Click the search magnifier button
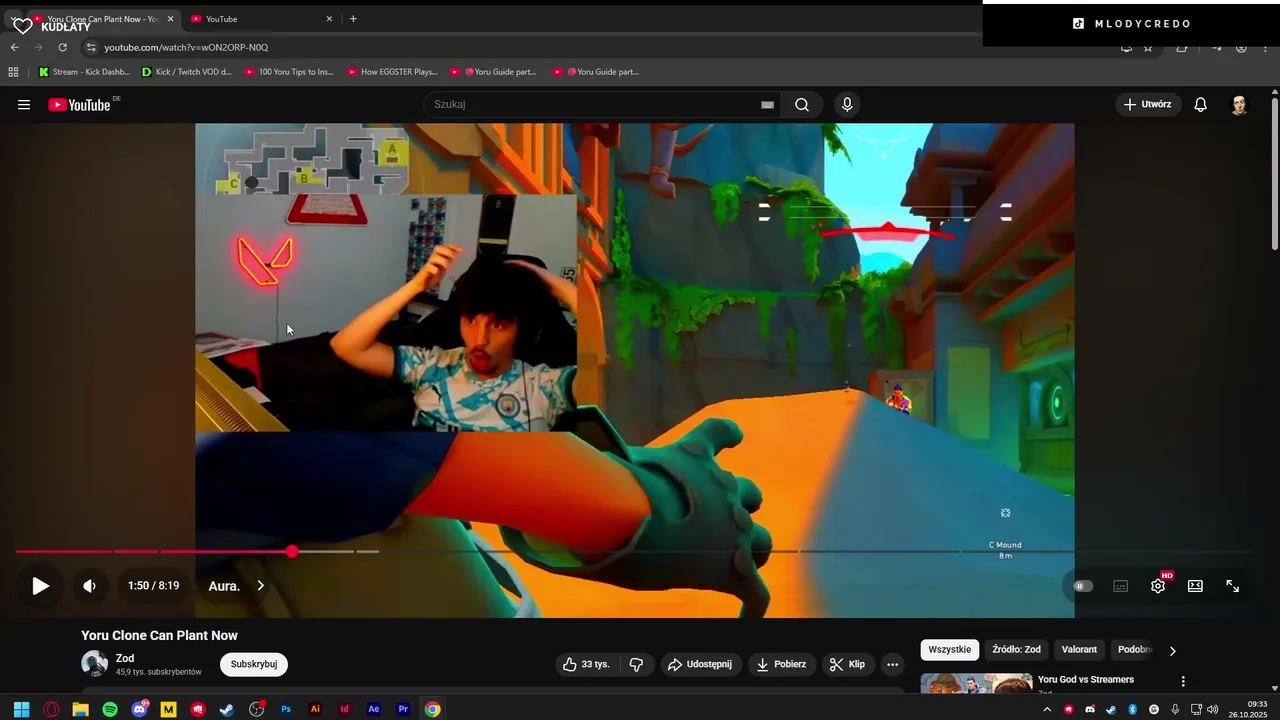This screenshot has width=1280, height=720. pos(802,105)
